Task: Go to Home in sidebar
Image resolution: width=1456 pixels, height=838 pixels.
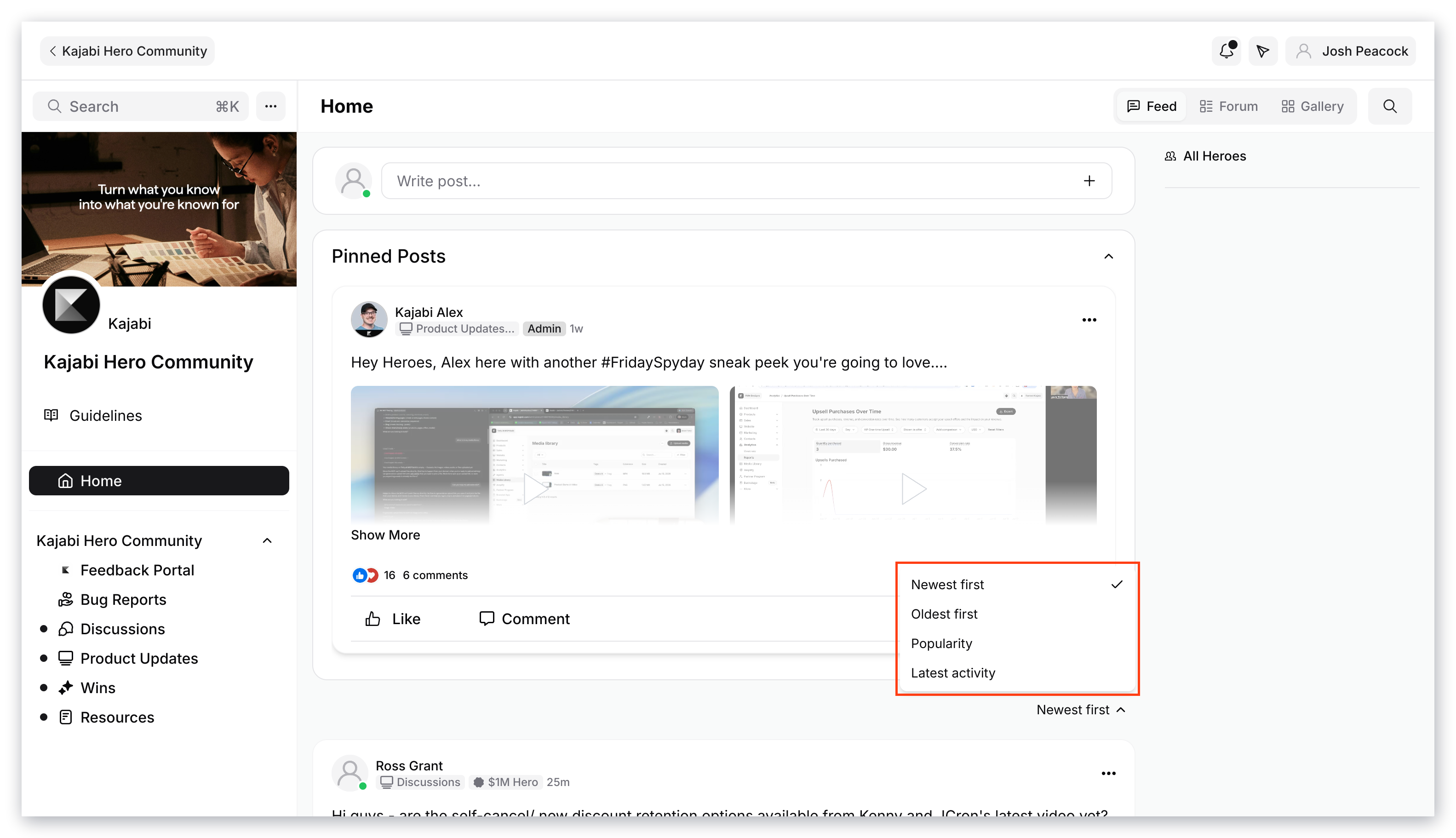Action: [x=159, y=481]
